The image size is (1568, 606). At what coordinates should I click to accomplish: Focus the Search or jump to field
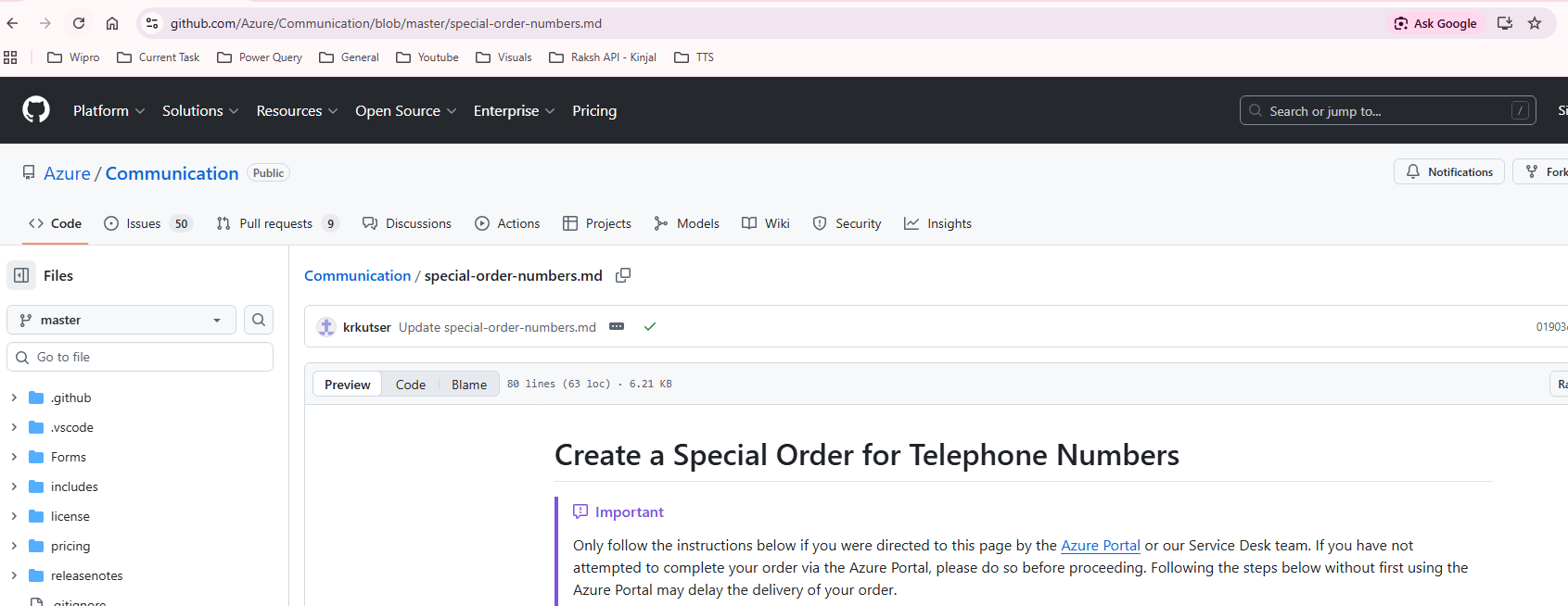click(x=1387, y=110)
